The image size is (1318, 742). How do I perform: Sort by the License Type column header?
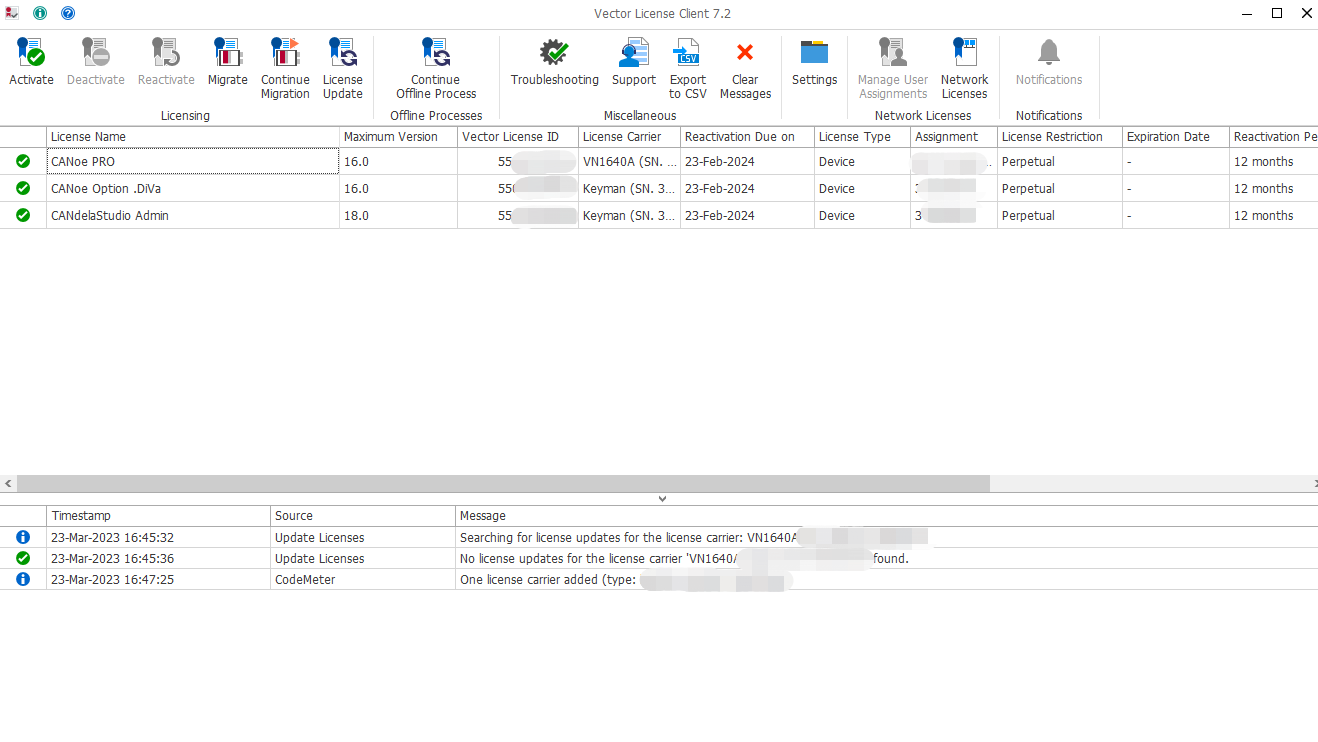[x=862, y=137]
